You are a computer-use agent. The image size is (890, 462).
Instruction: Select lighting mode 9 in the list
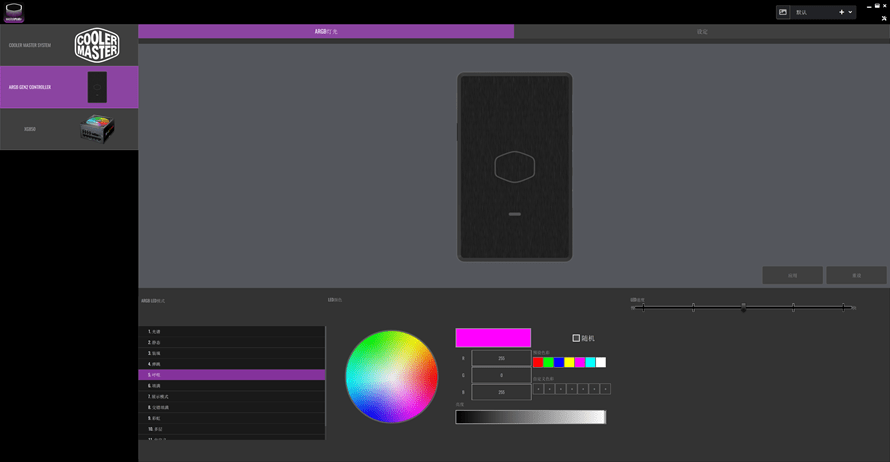coord(232,418)
